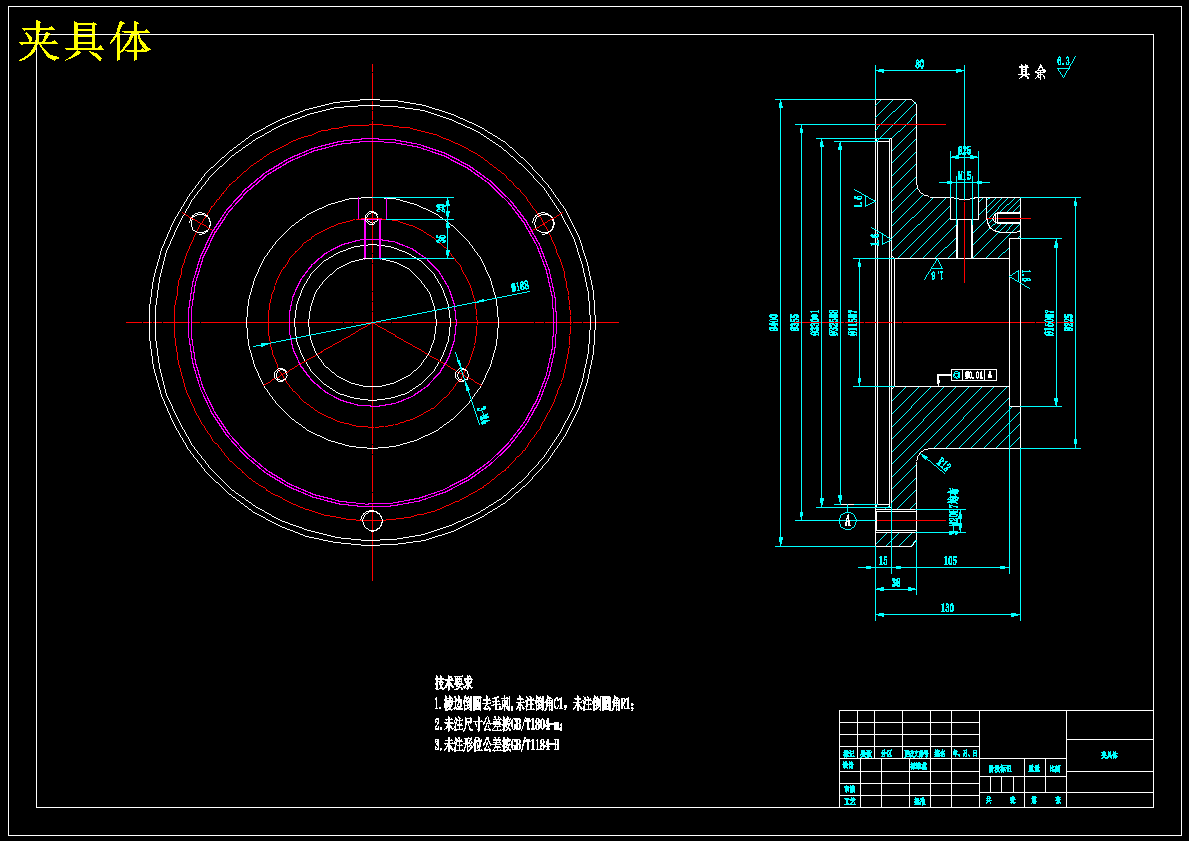Click the 130 overall length dimension
The width and height of the screenshot is (1189, 841).
947,607
